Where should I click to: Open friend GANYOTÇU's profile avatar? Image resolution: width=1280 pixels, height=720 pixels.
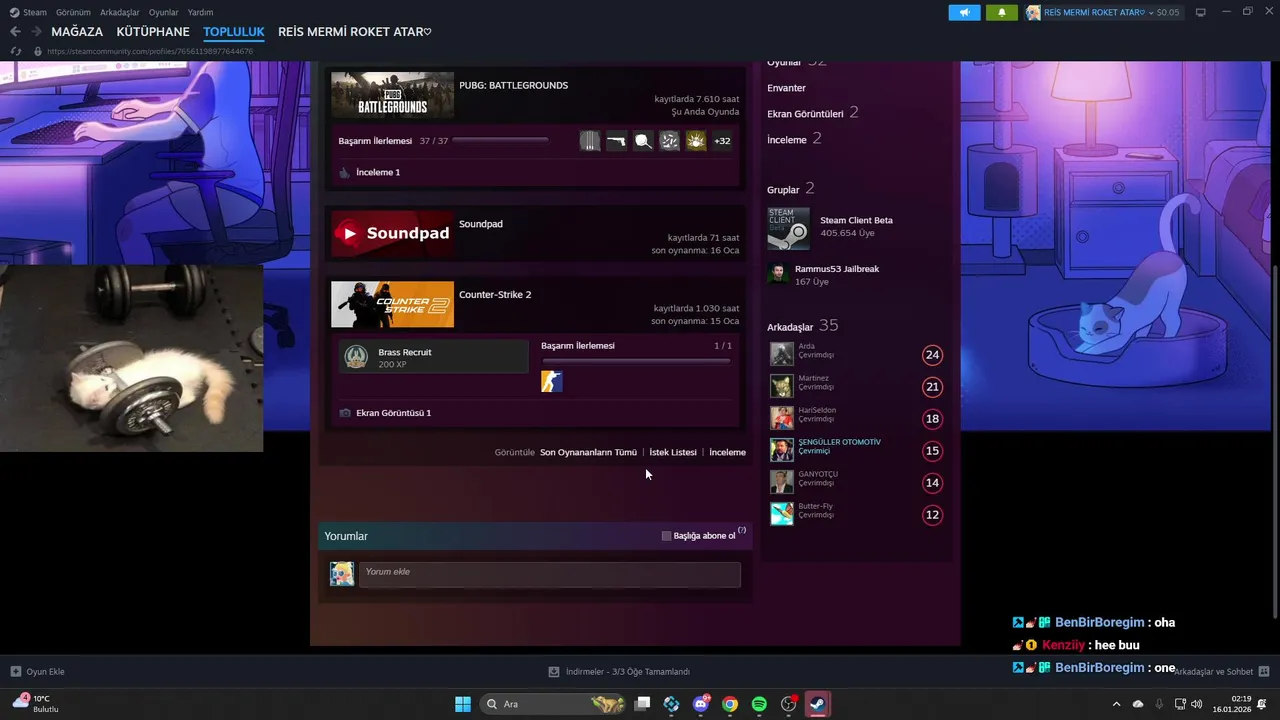tap(782, 482)
